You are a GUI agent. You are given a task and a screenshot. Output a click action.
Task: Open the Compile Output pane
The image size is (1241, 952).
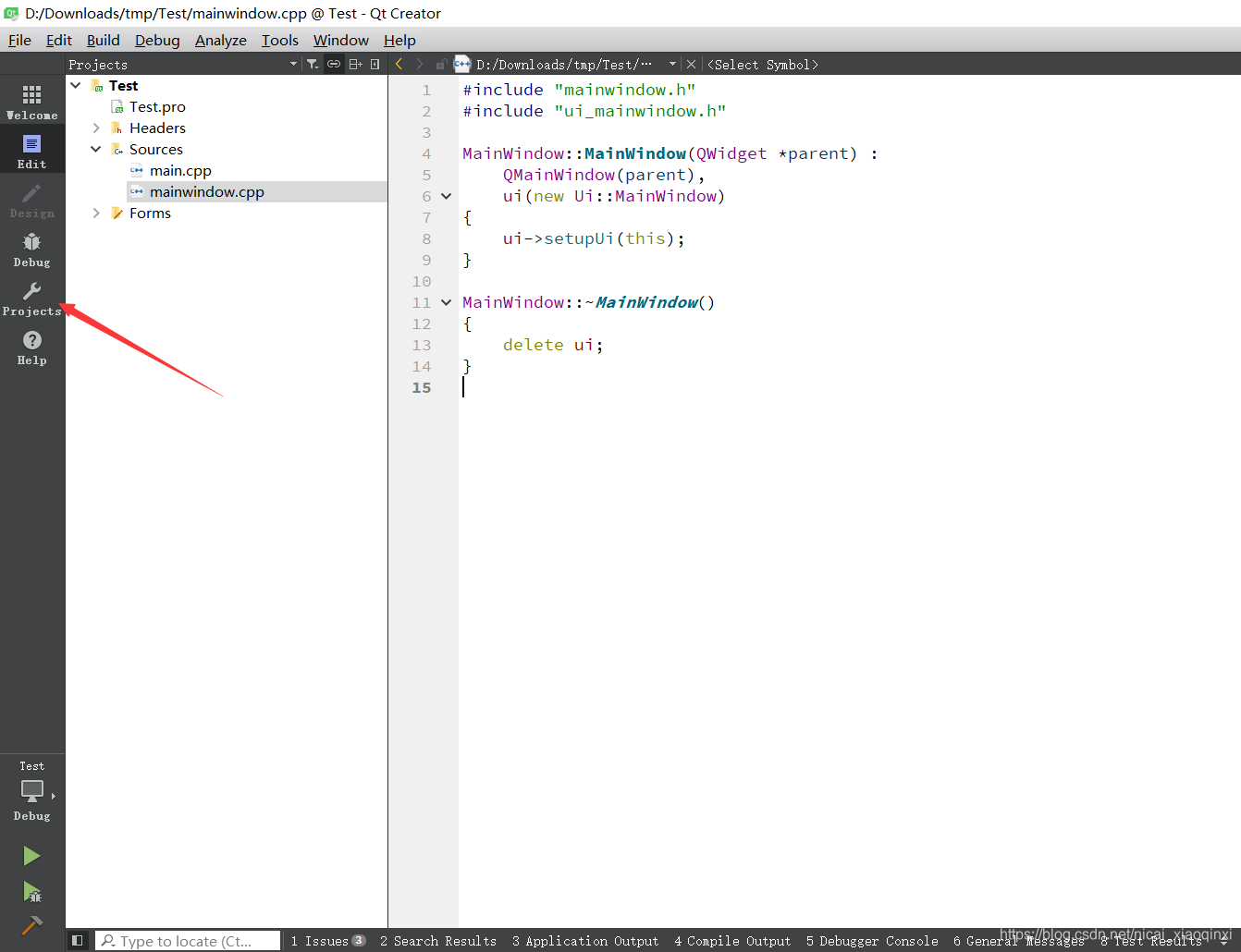pos(732,941)
